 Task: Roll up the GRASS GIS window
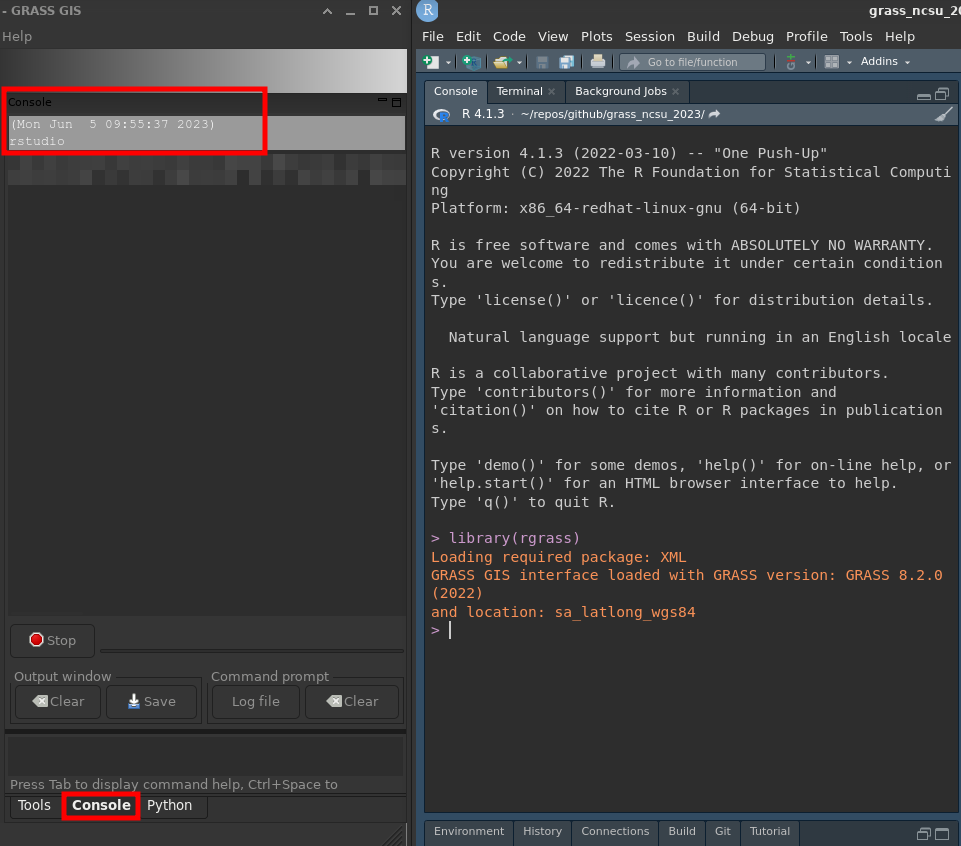tap(328, 11)
